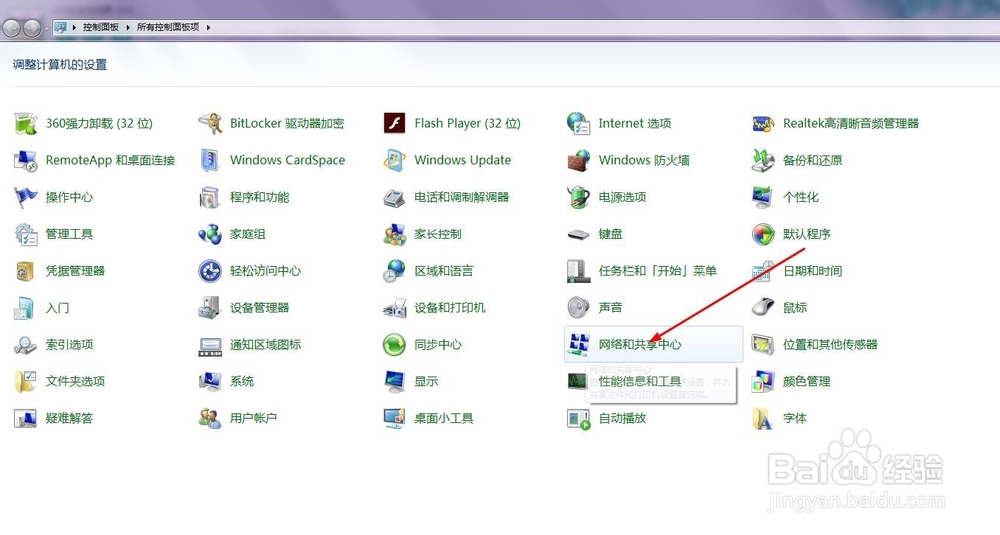The image size is (1000, 535).
Task: Open the 键盘 keyboard icon
Action: coord(578,235)
